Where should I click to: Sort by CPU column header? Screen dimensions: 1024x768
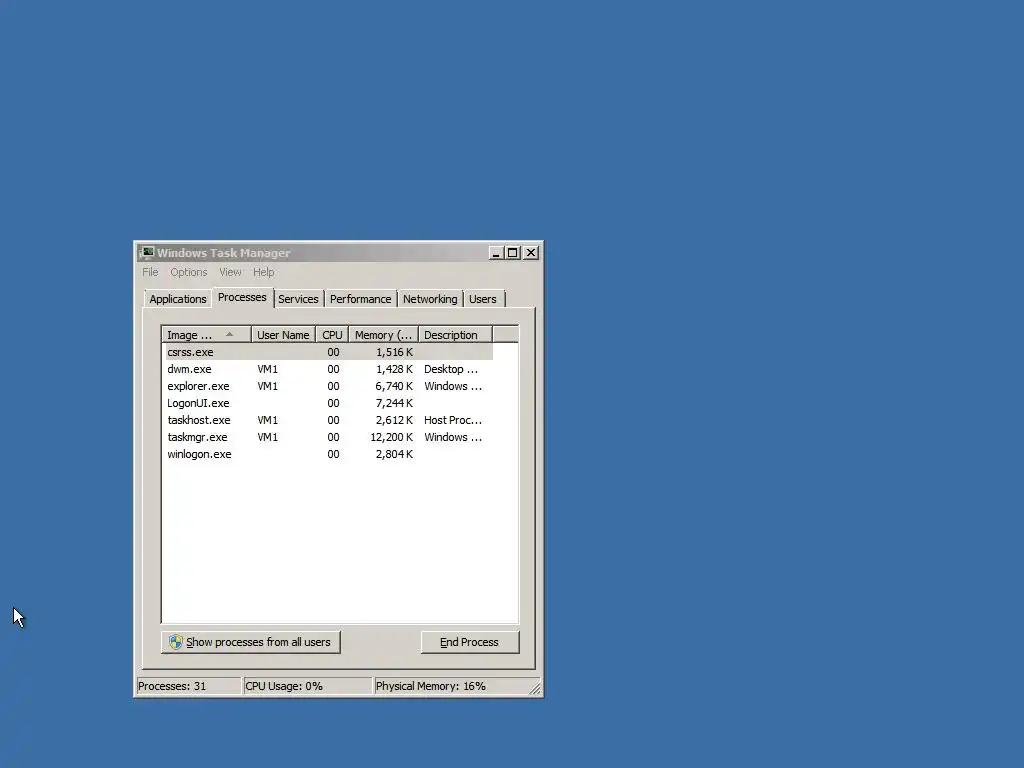[332, 335]
